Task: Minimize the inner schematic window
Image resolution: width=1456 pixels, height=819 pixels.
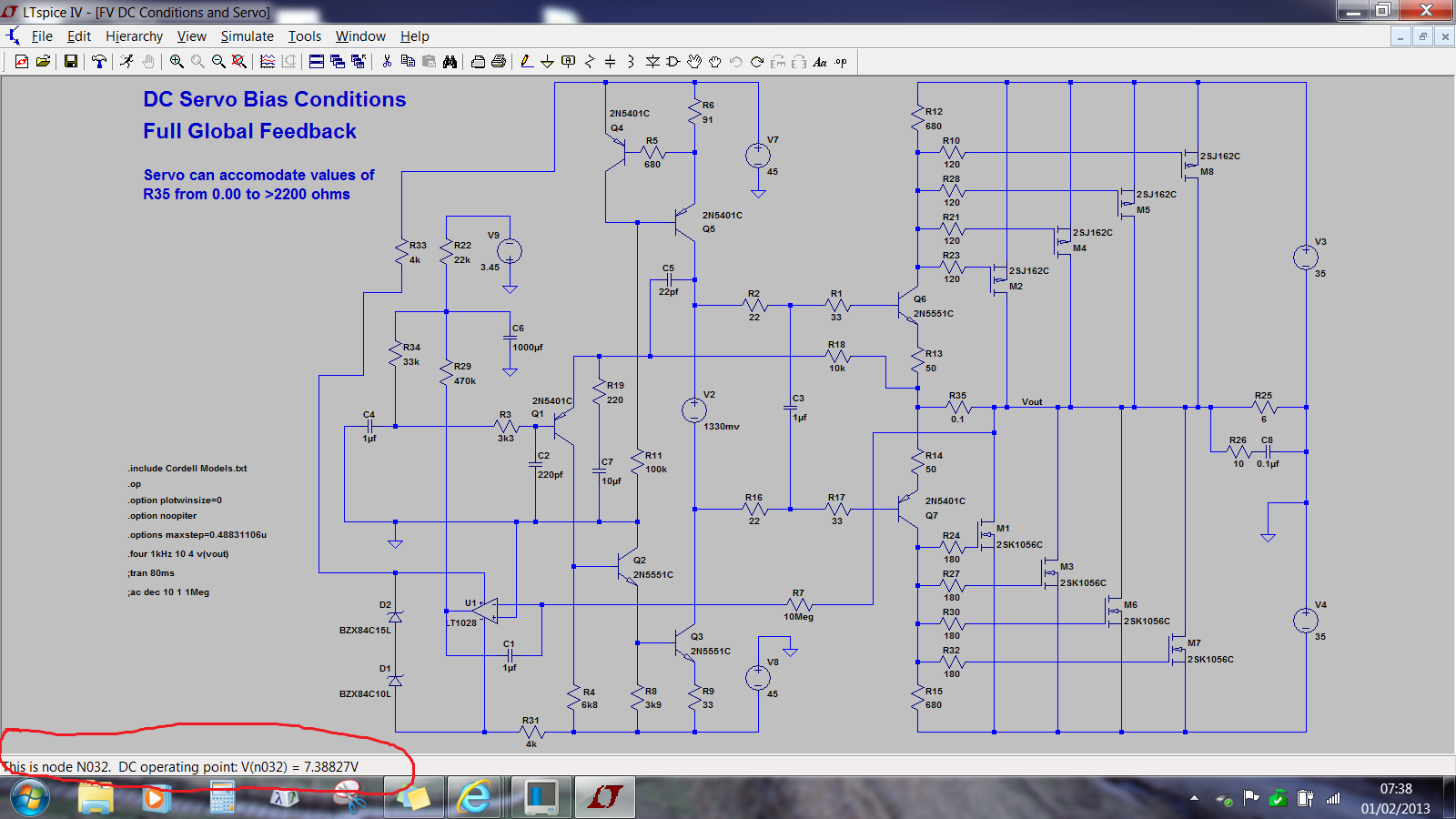Action: [1401, 36]
